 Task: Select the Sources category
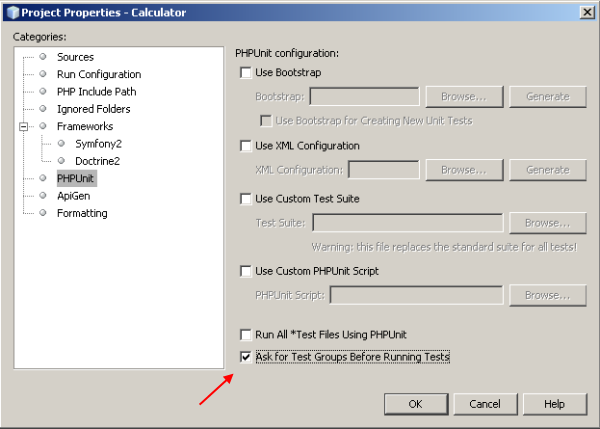coord(75,57)
